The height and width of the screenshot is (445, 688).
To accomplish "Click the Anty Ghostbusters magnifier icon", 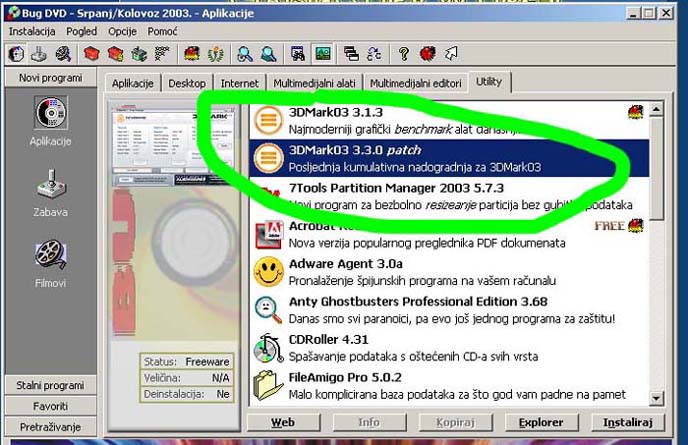I will 268,310.
